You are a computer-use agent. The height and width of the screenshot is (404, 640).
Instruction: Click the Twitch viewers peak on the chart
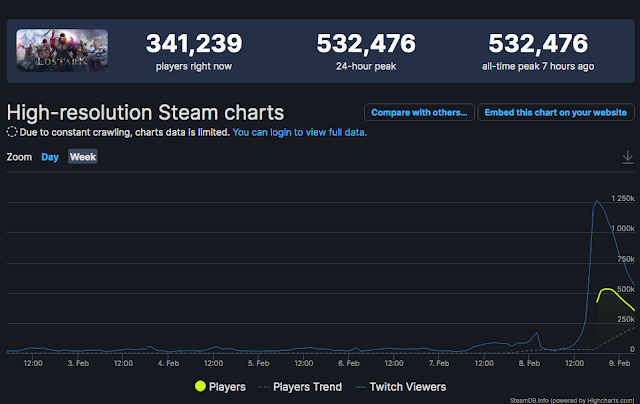tap(597, 201)
